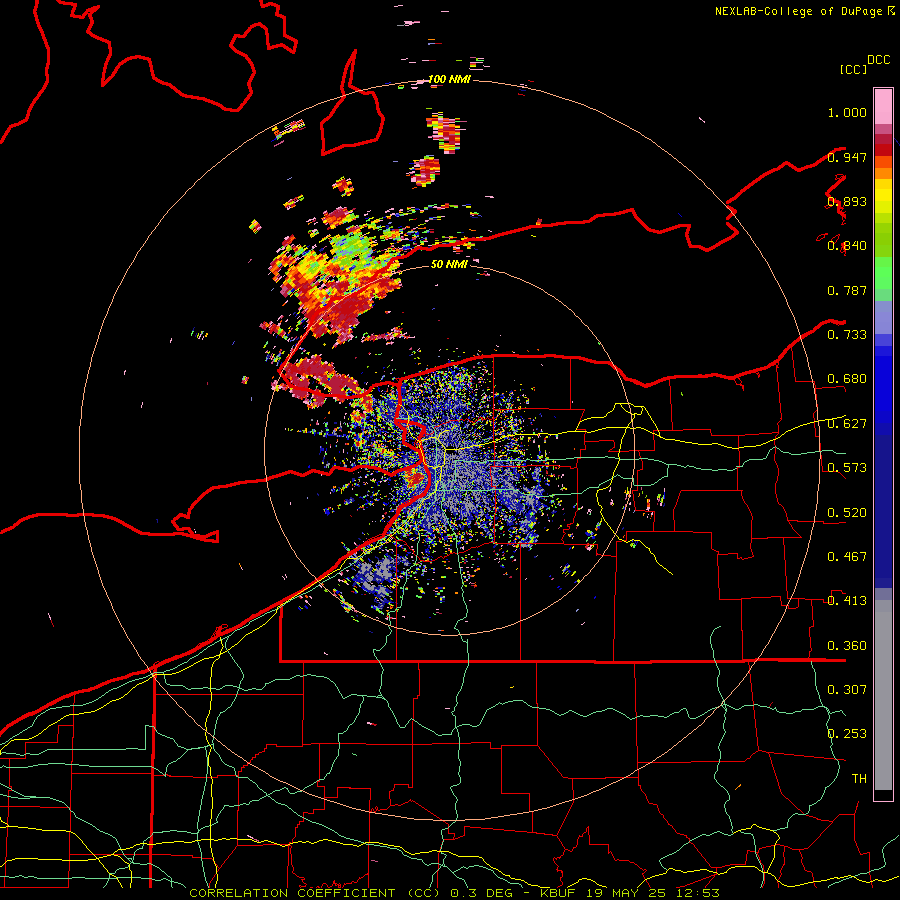Click the Correlation Coefficient KBUF caption text
The width and height of the screenshot is (900, 900).
[454, 893]
